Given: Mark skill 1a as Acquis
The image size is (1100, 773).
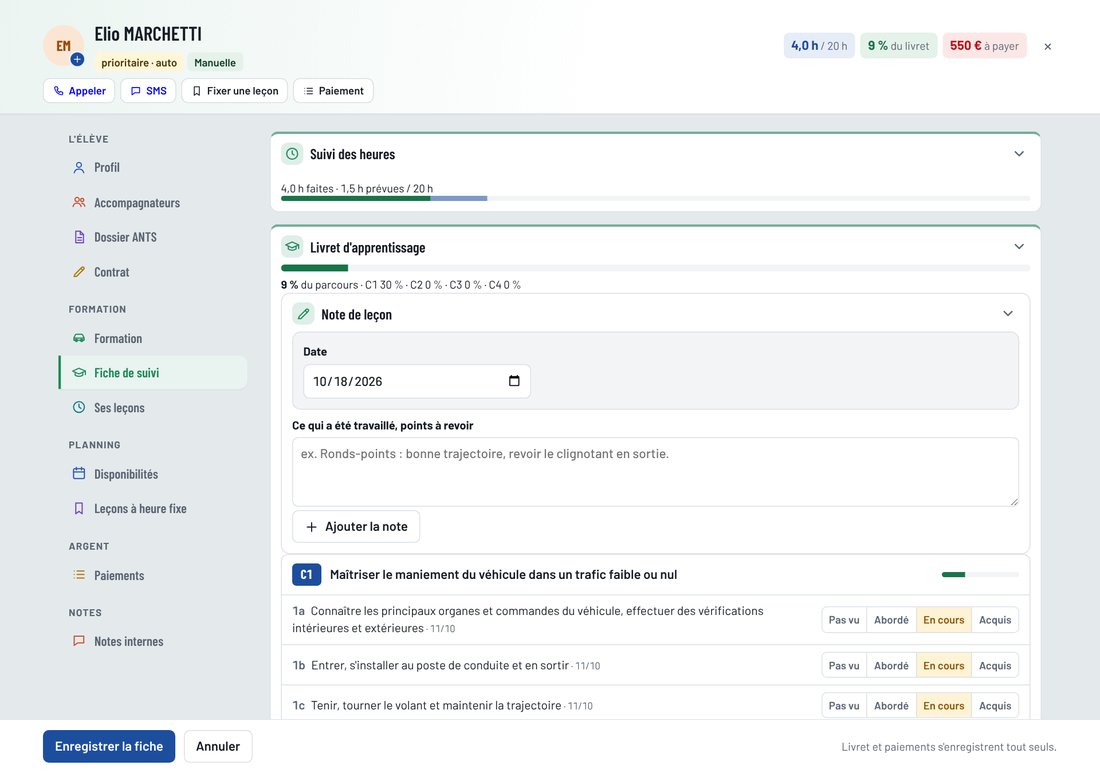Looking at the screenshot, I should point(995,620).
